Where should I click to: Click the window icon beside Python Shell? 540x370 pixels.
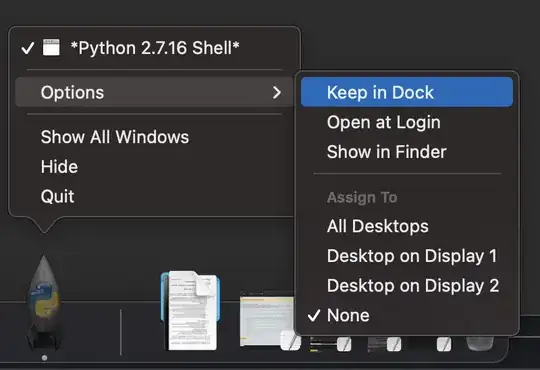pyautogui.click(x=51, y=47)
